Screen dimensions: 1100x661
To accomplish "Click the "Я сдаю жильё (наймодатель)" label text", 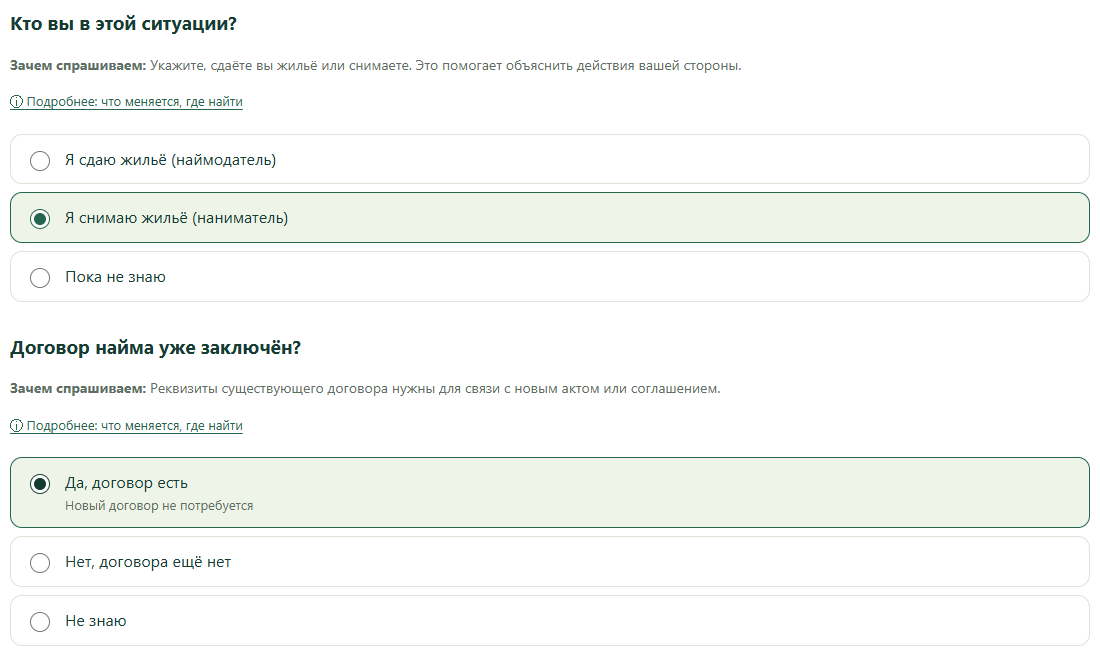I will pyautogui.click(x=170, y=160).
